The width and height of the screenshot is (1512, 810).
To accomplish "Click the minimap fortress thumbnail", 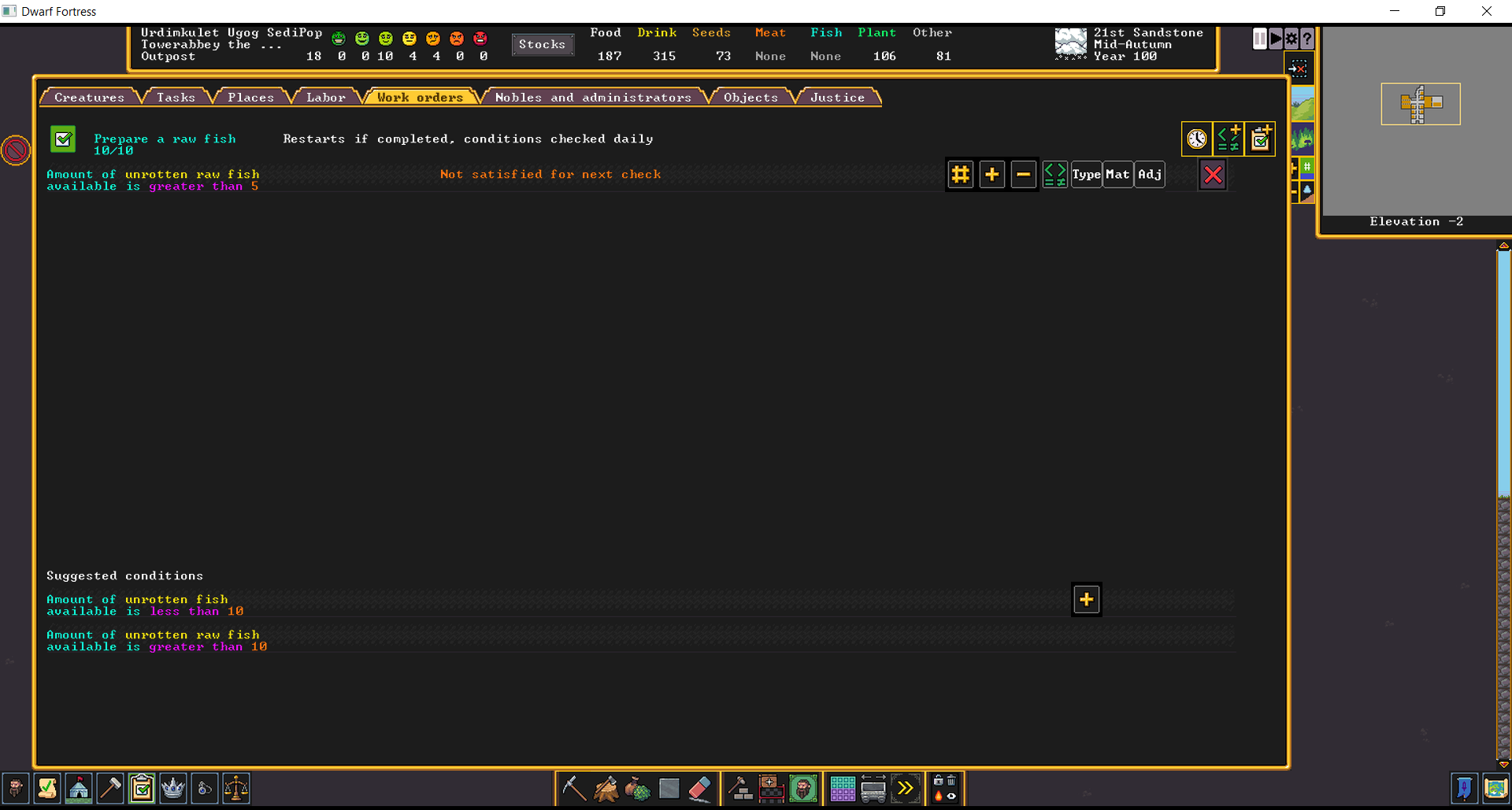I will click(x=1421, y=104).
